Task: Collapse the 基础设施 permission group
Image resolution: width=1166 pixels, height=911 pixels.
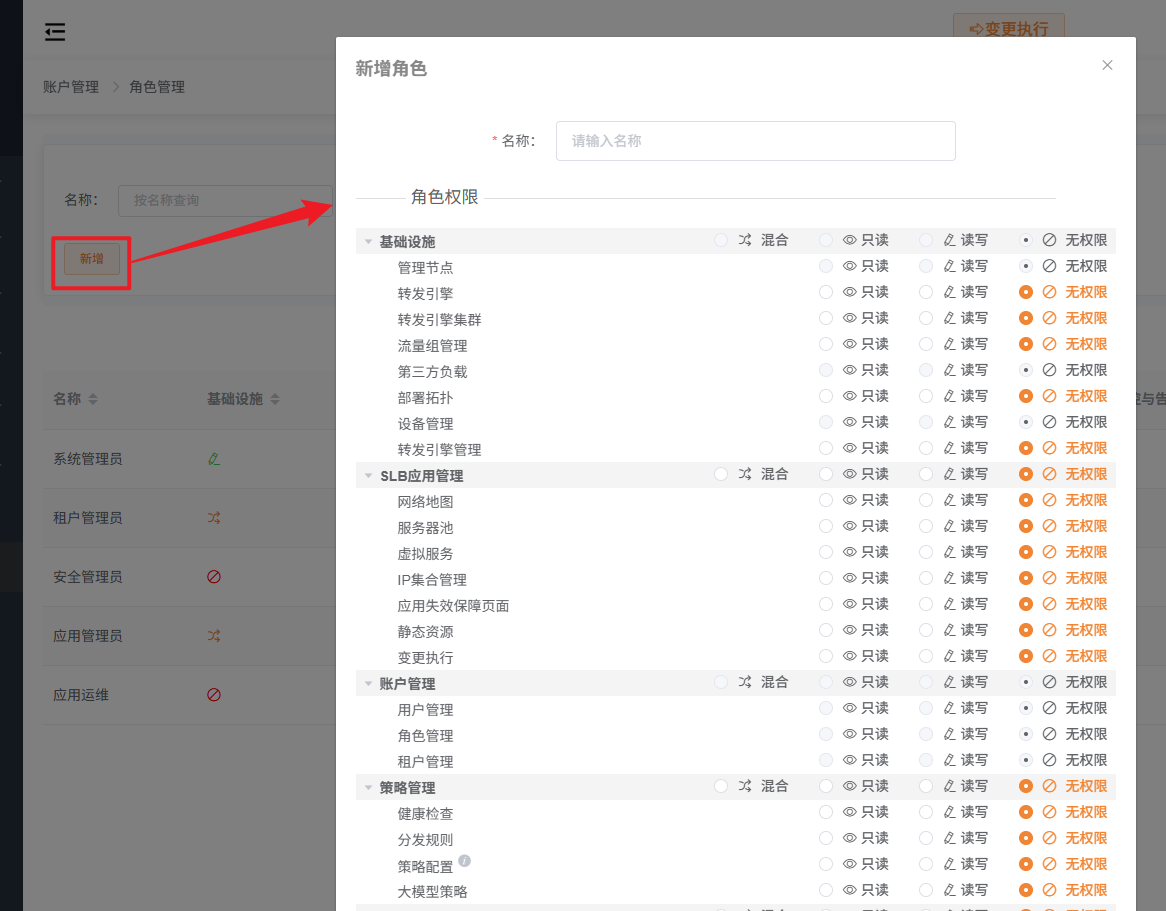Action: tap(368, 242)
